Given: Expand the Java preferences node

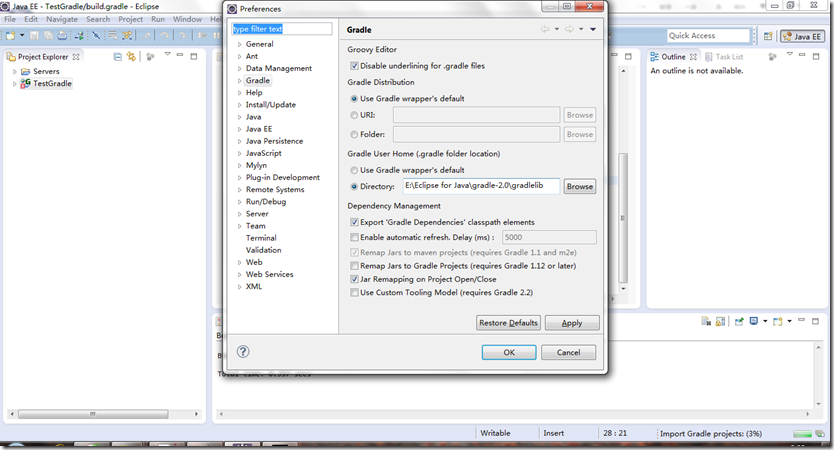Looking at the screenshot, I should click(239, 117).
